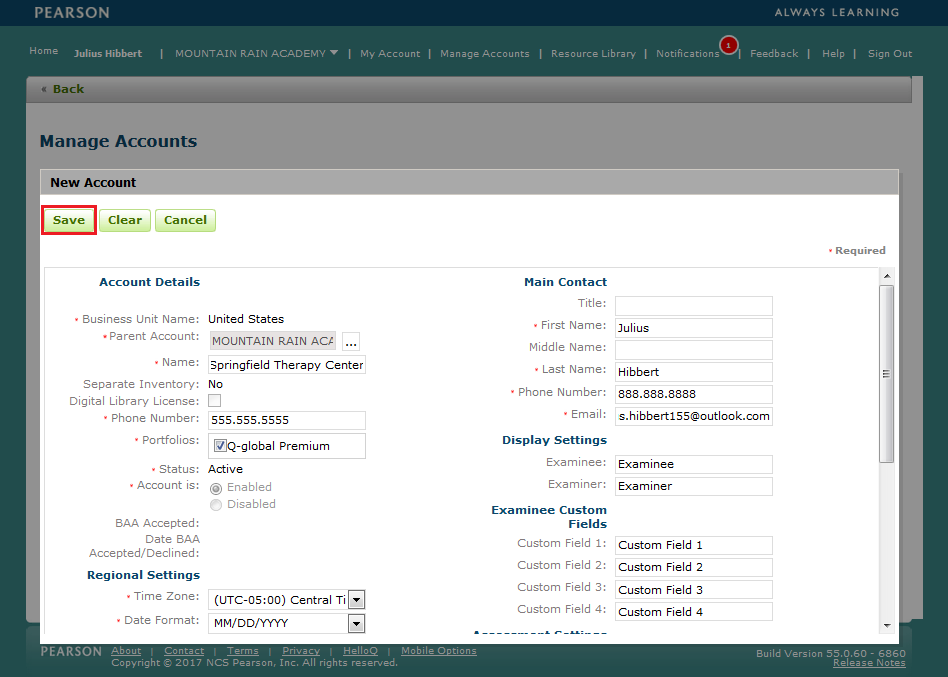The image size is (948, 677).
Task: Uncheck Q-global Premium portfolio checkbox
Action: [x=220, y=446]
